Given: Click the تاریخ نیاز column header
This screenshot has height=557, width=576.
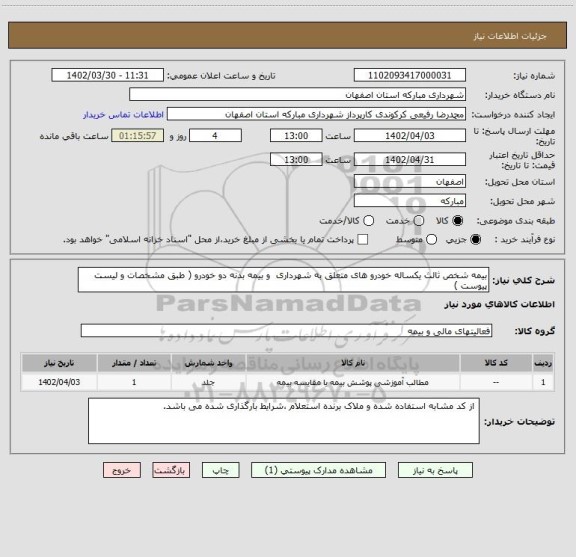Looking at the screenshot, I should pyautogui.click(x=59, y=363).
